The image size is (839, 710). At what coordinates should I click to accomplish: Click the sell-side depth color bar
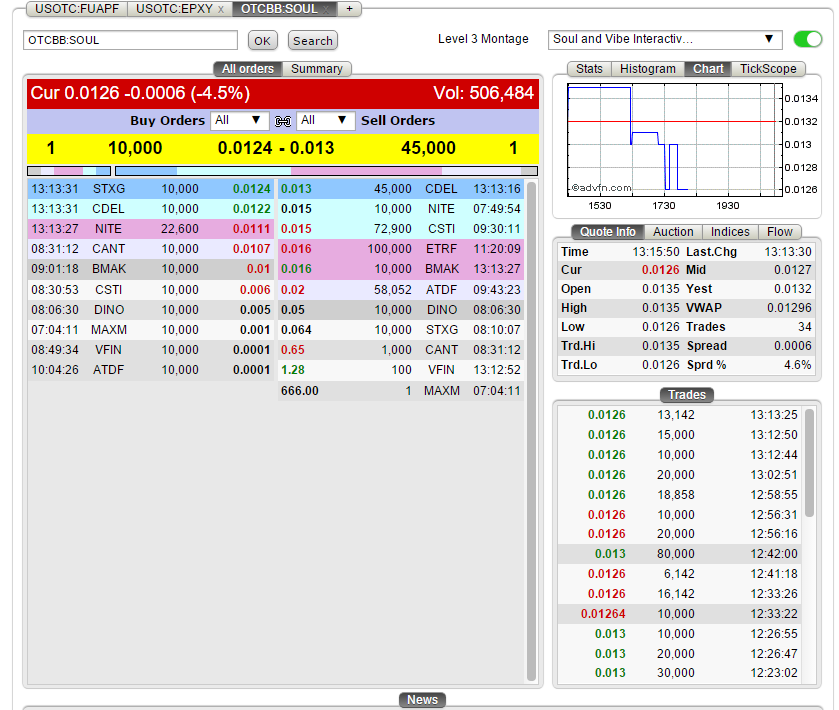(x=326, y=171)
